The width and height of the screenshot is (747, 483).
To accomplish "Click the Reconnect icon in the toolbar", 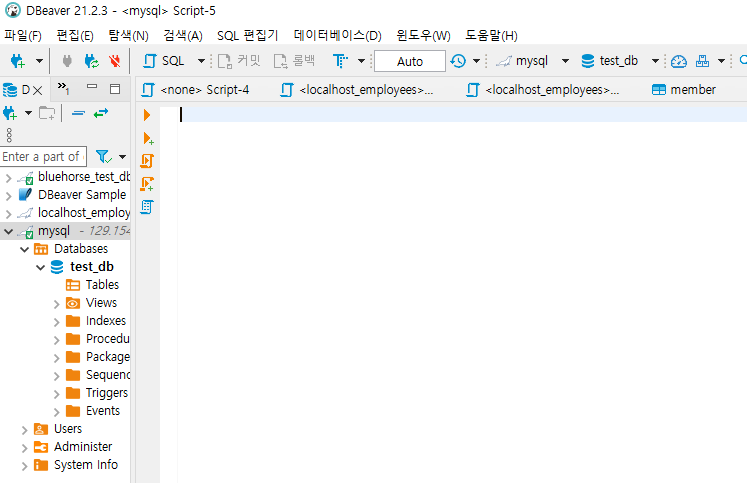I will tap(91, 61).
